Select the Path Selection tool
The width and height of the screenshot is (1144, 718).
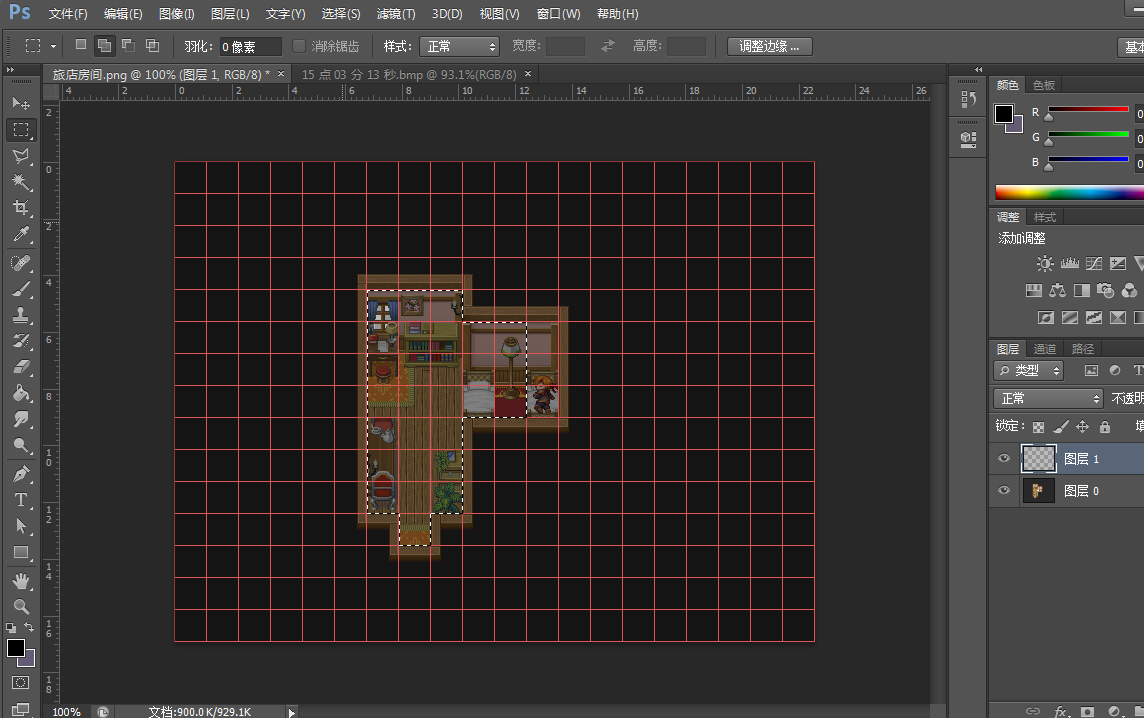pyautogui.click(x=21, y=526)
